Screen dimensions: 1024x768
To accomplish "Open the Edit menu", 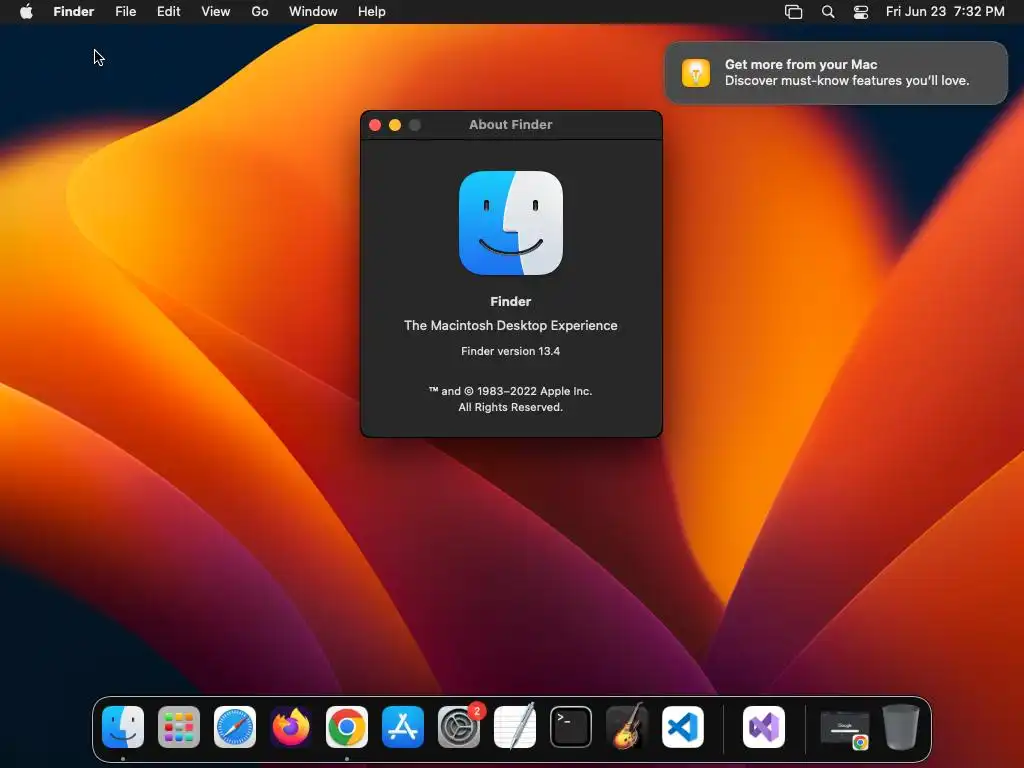I will point(168,12).
